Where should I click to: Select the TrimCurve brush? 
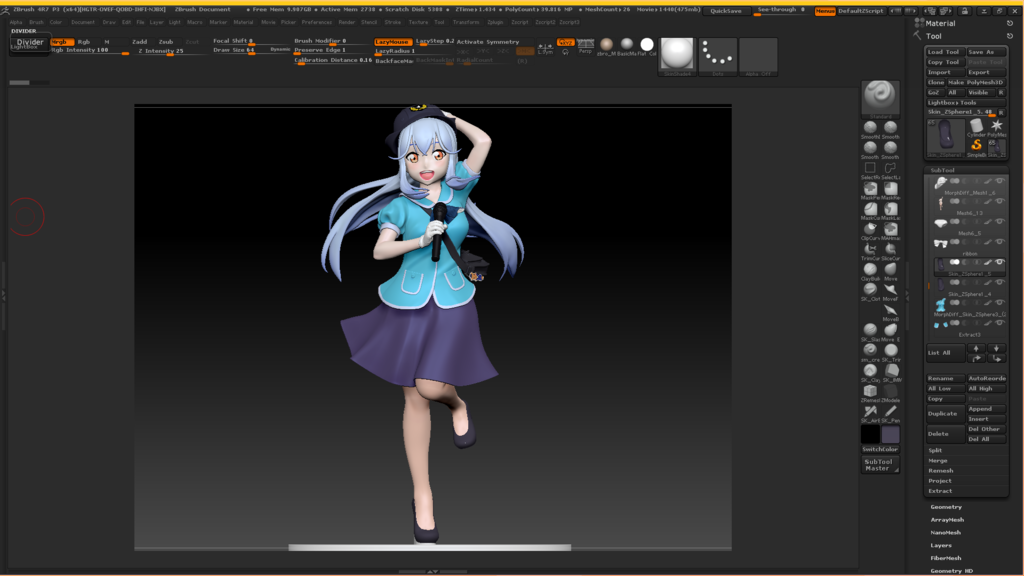pyautogui.click(x=870, y=249)
